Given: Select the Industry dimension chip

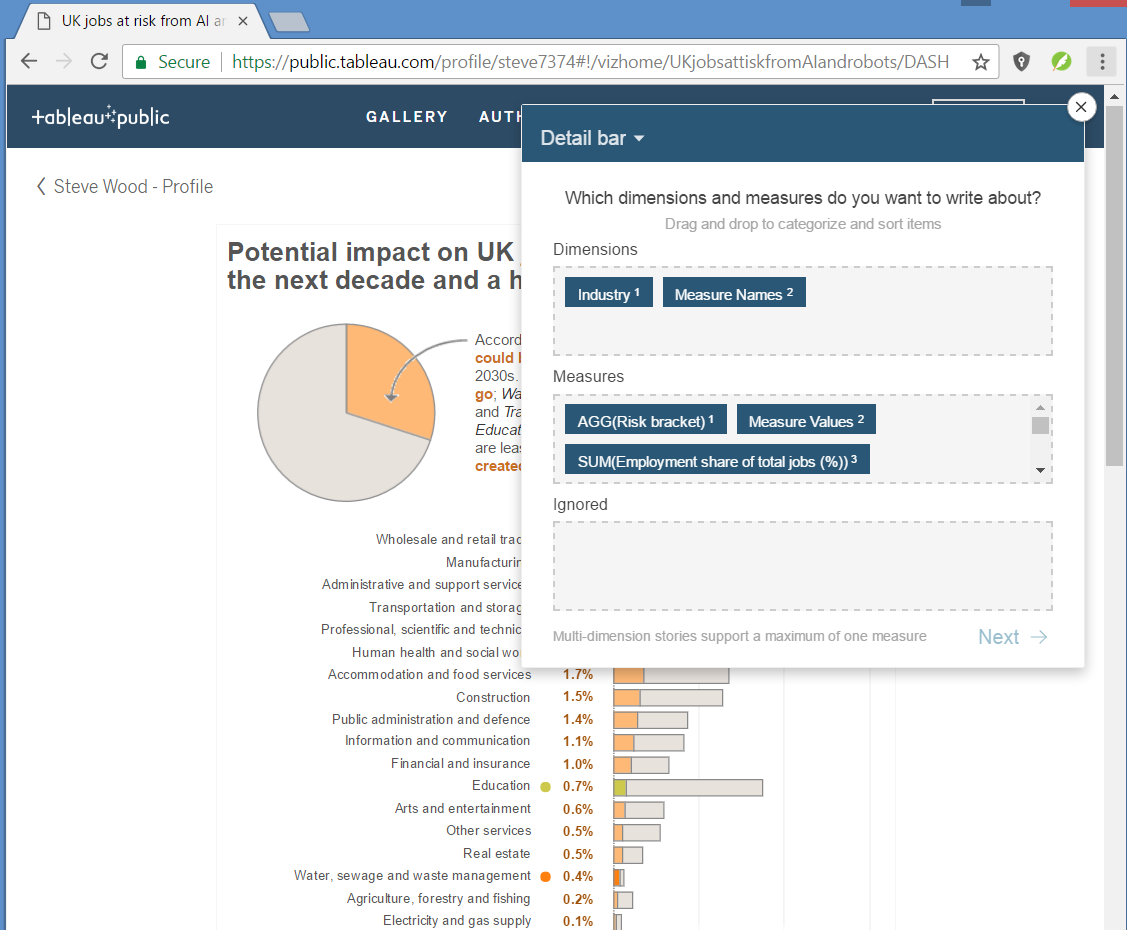Looking at the screenshot, I should (608, 294).
